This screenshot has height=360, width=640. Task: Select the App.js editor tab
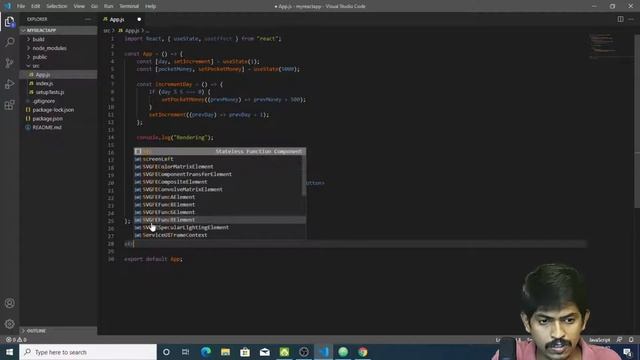point(121,19)
